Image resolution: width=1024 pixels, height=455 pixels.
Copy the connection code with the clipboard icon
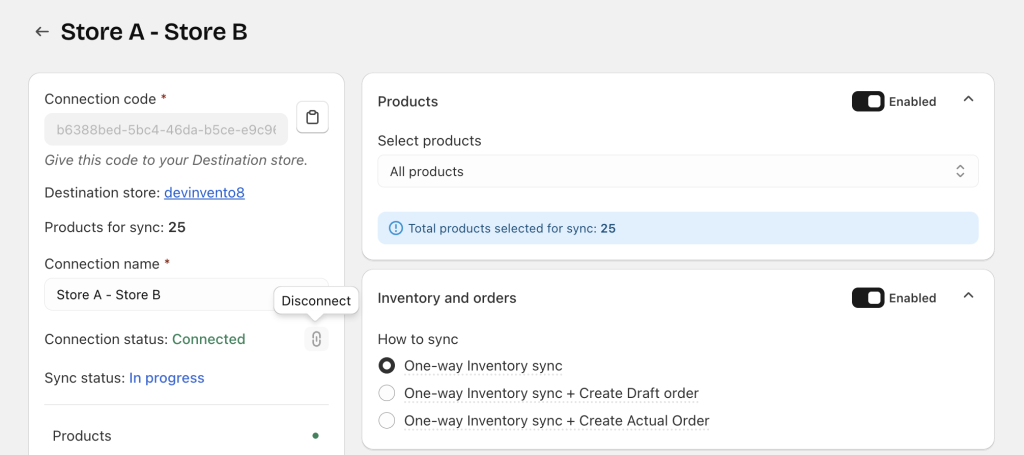312,118
